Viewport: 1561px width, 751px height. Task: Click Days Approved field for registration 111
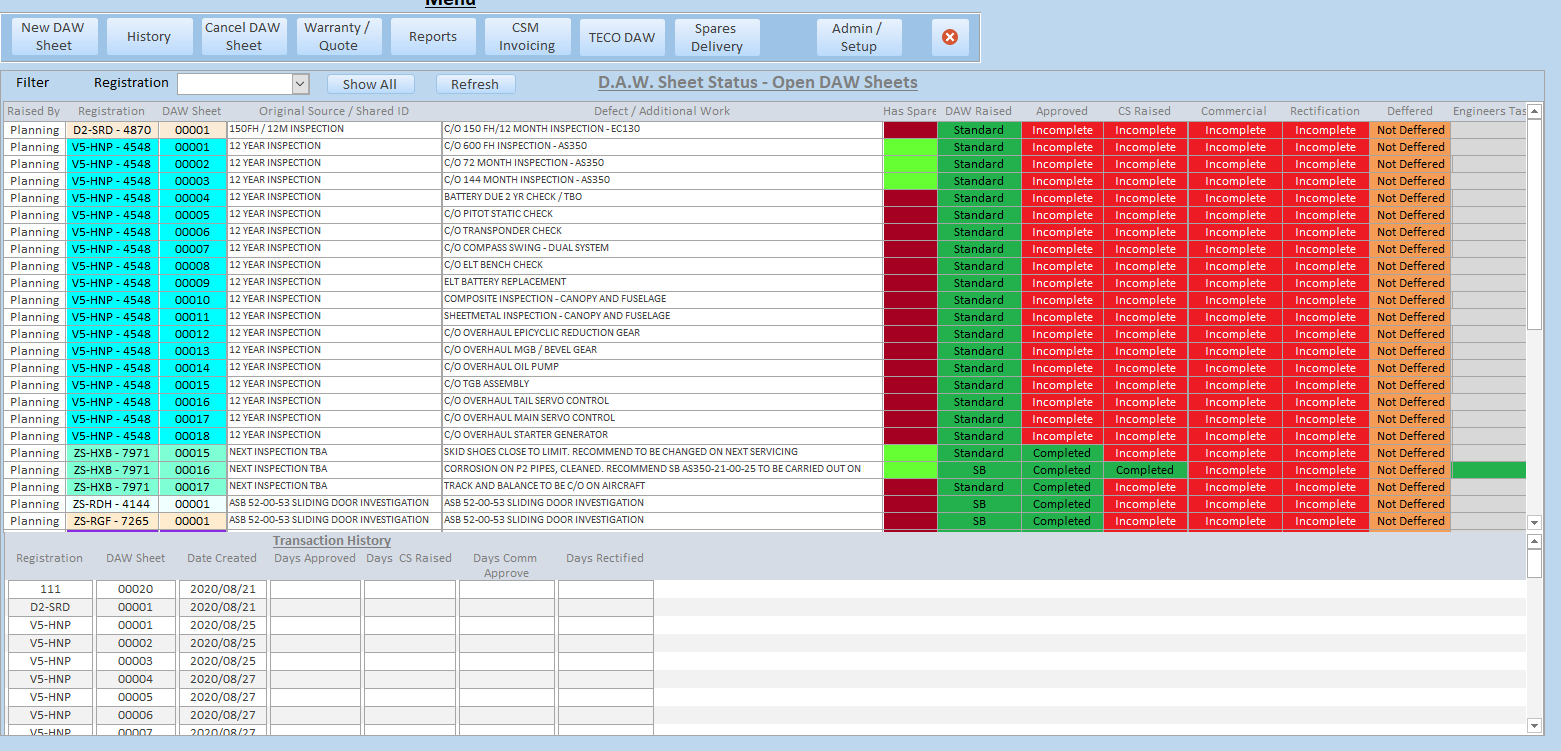[315, 590]
